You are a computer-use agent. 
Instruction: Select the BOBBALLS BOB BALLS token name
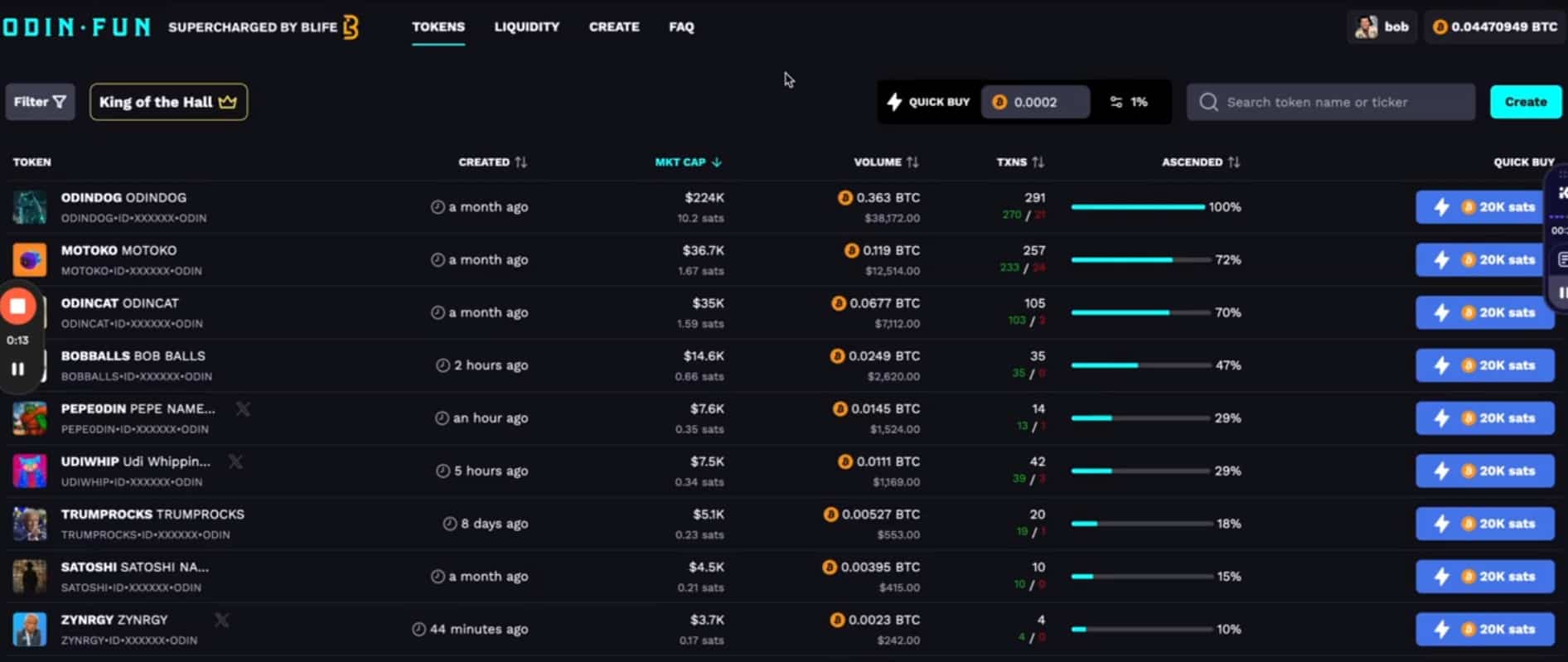pyautogui.click(x=133, y=356)
